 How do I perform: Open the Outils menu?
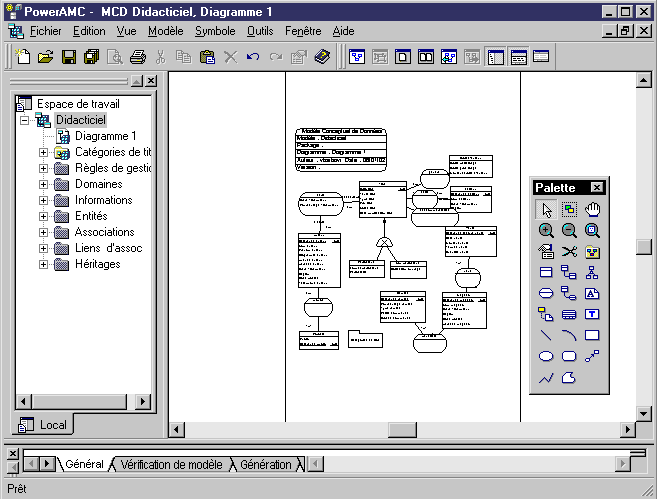pos(260,31)
